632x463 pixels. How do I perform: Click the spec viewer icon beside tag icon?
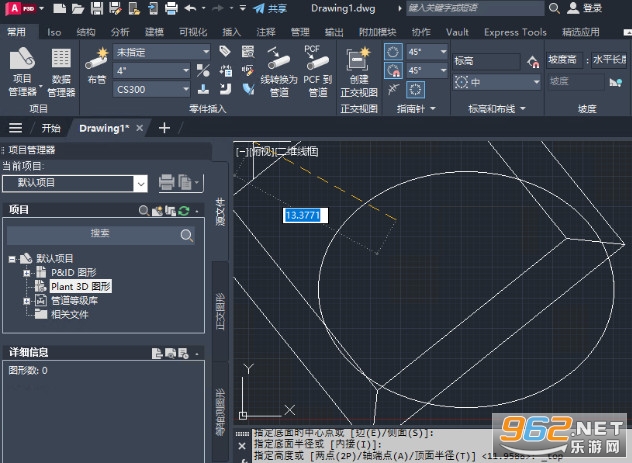pos(247,51)
